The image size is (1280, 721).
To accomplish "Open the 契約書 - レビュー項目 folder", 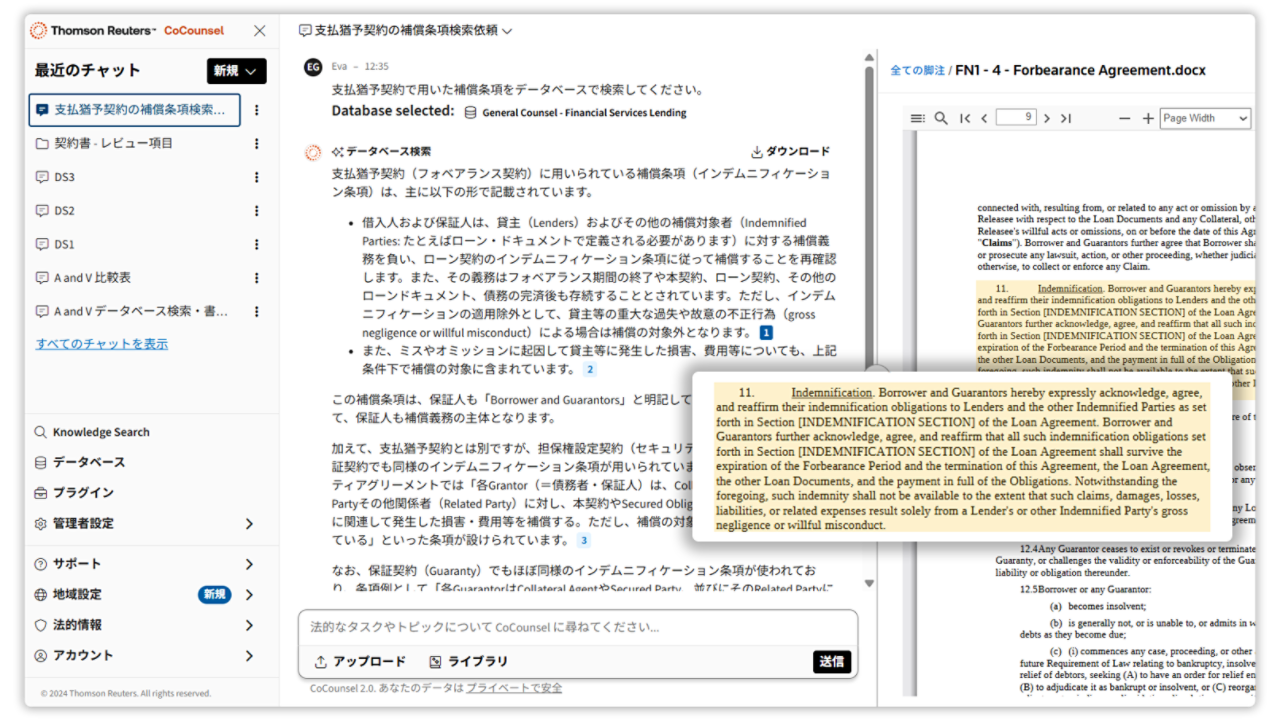I will [112, 143].
